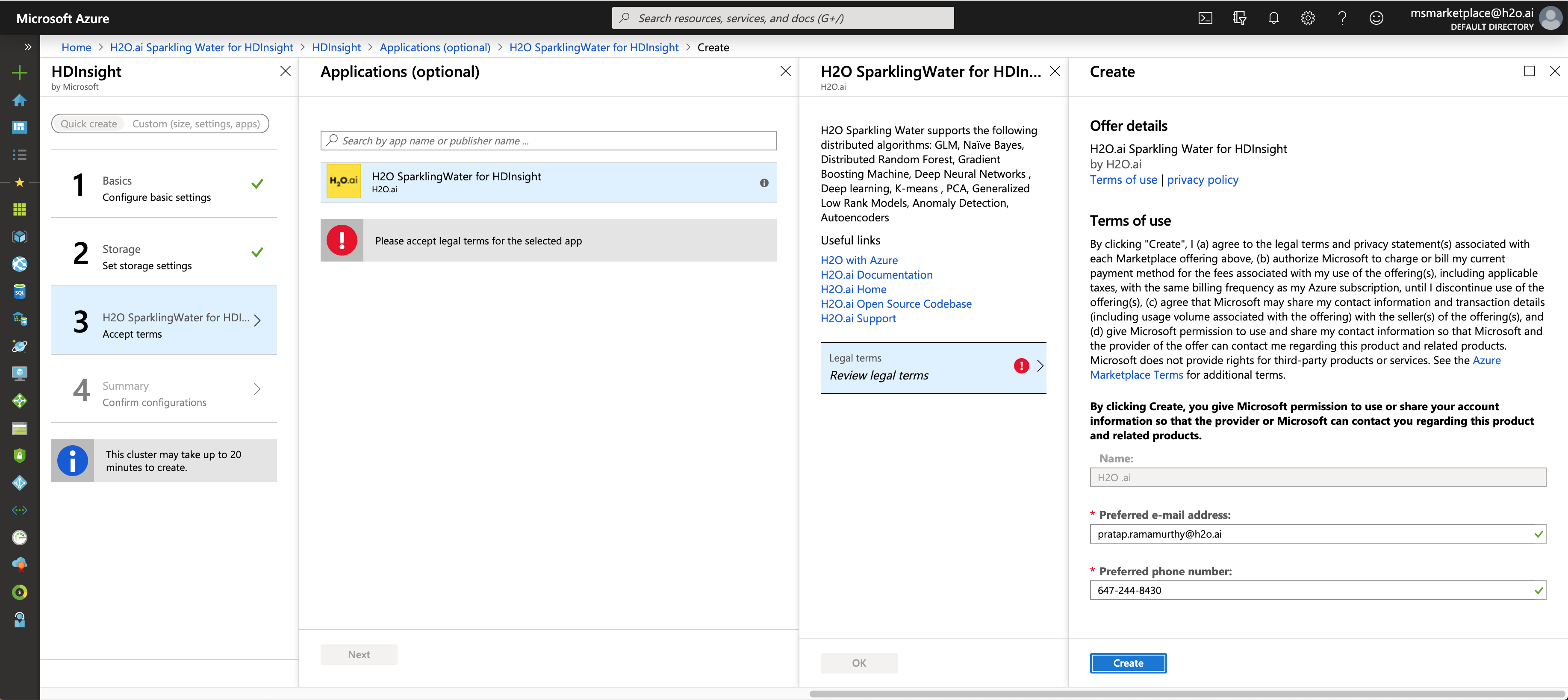This screenshot has height=700, width=1568.
Task: Go to step 1 Basics settings
Action: pos(164,189)
